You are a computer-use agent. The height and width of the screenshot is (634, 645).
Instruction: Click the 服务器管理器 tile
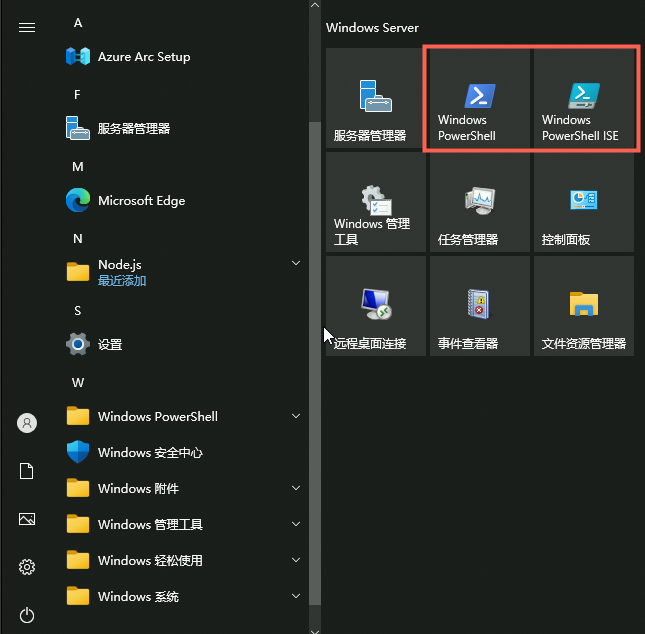click(x=376, y=98)
